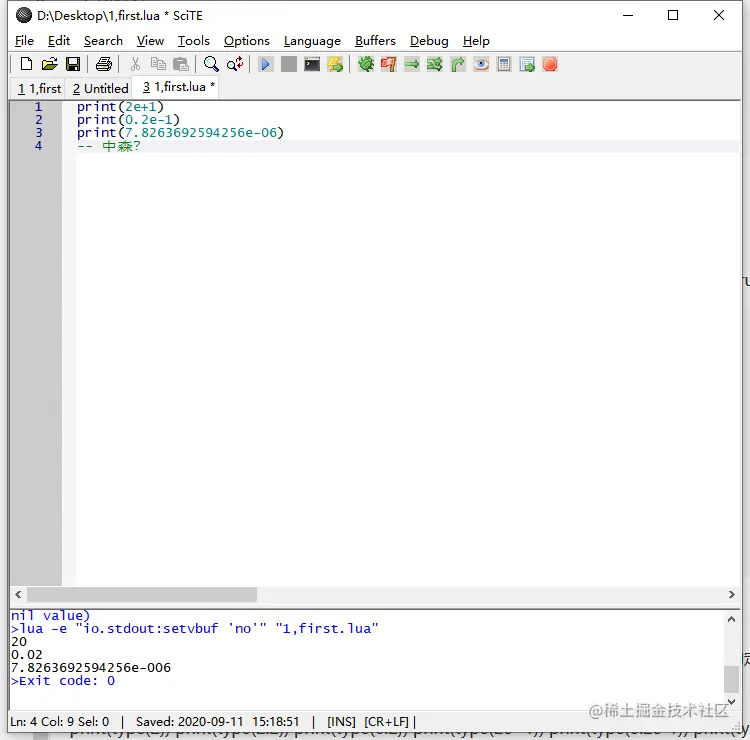Click line number 1 in margin
The height and width of the screenshot is (740, 750).
pos(38,107)
